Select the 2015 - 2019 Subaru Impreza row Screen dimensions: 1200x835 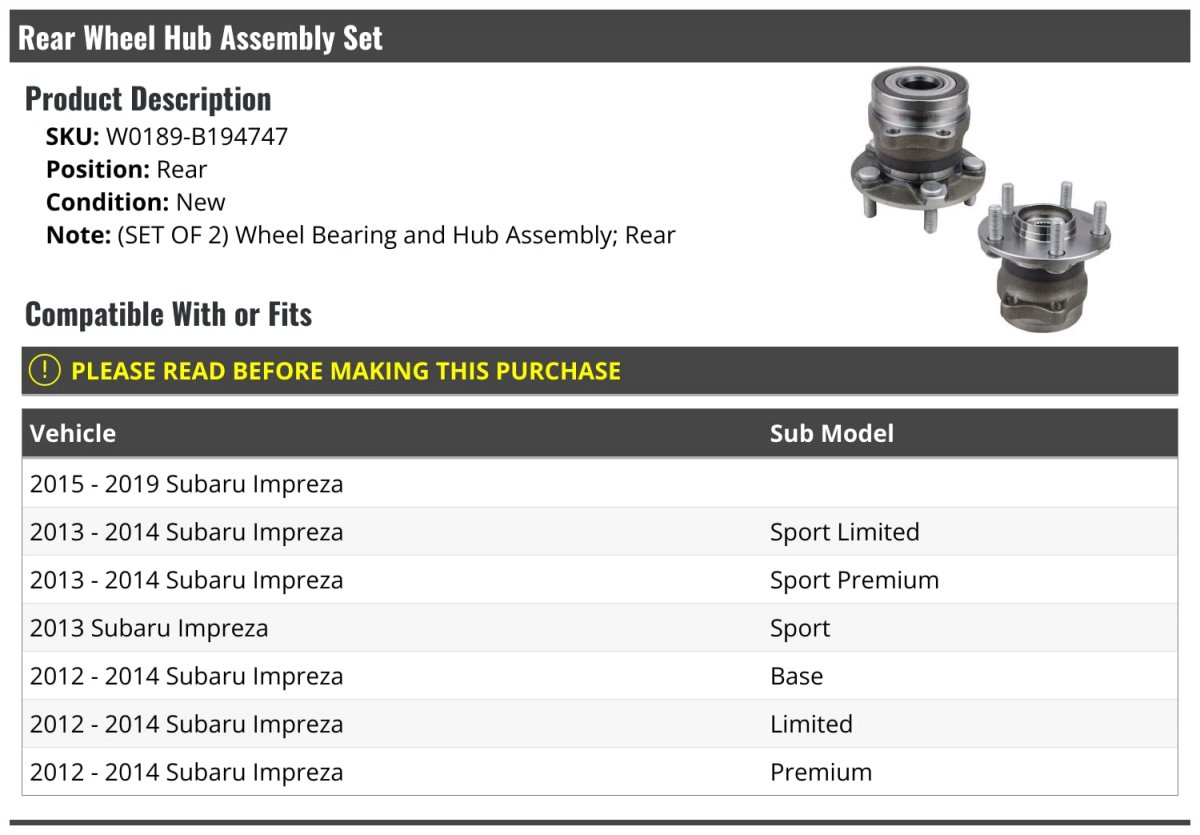[186, 484]
